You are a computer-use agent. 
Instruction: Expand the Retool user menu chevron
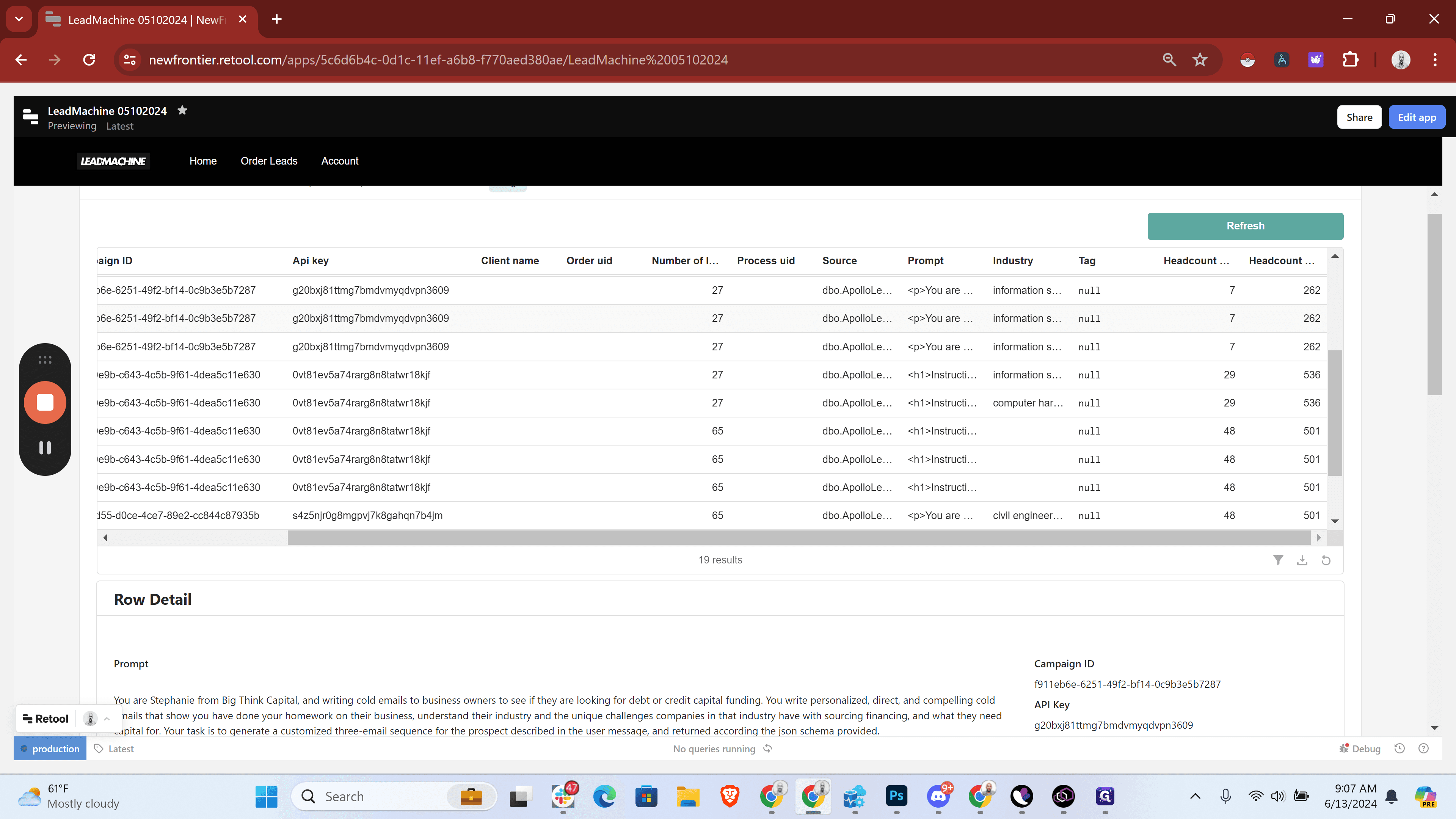coord(107,719)
